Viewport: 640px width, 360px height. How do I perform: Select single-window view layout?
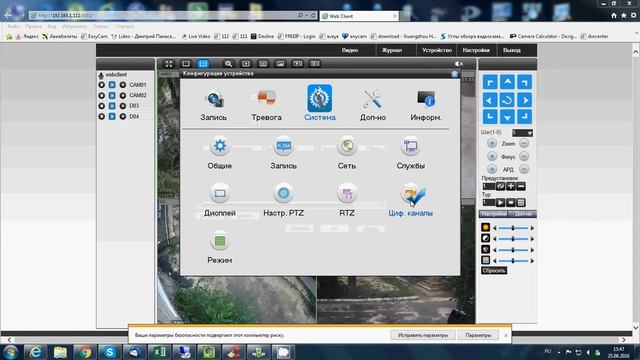tap(186, 64)
